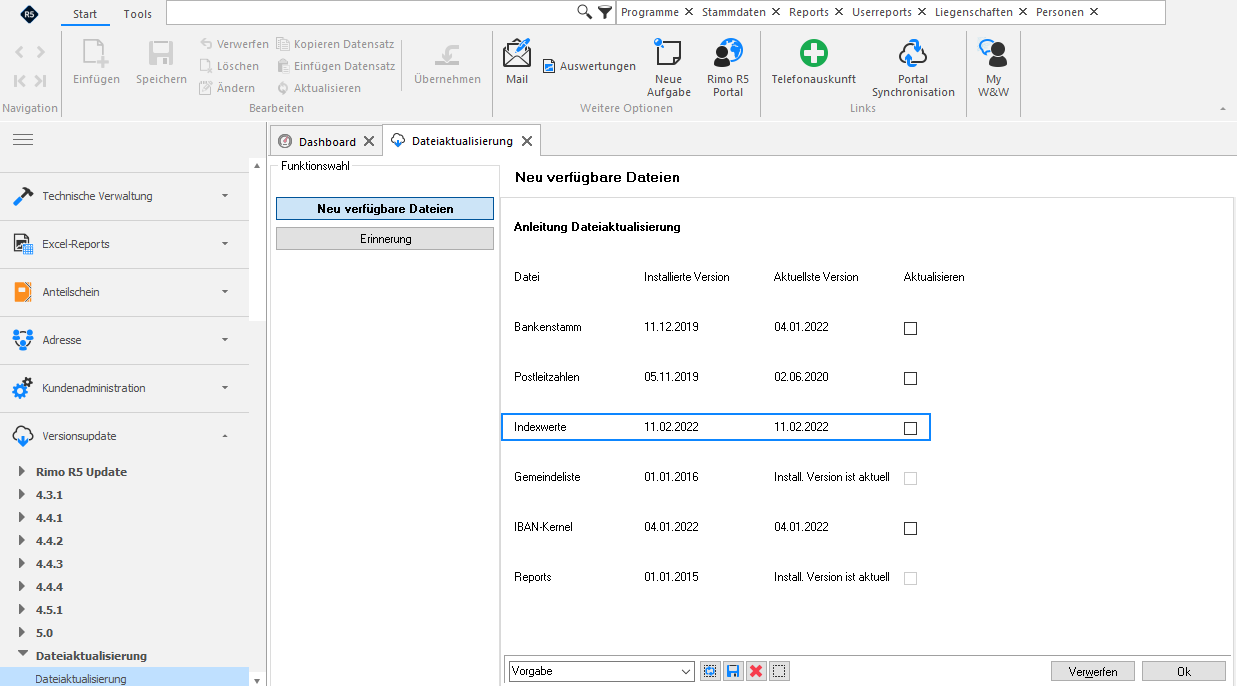
Task: Click Kopieren Datensatz
Action: click(335, 44)
